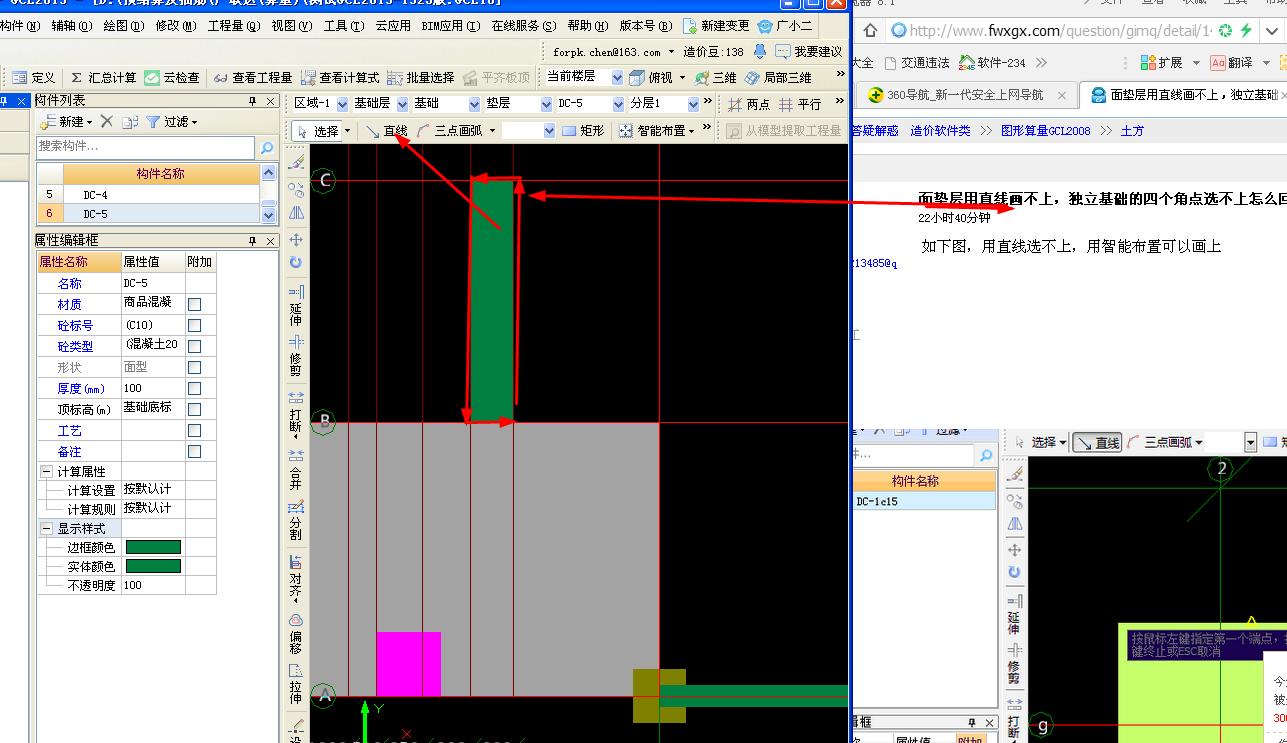
Task: Toggle 砼标号 附加 checkbox
Action: pos(194,325)
